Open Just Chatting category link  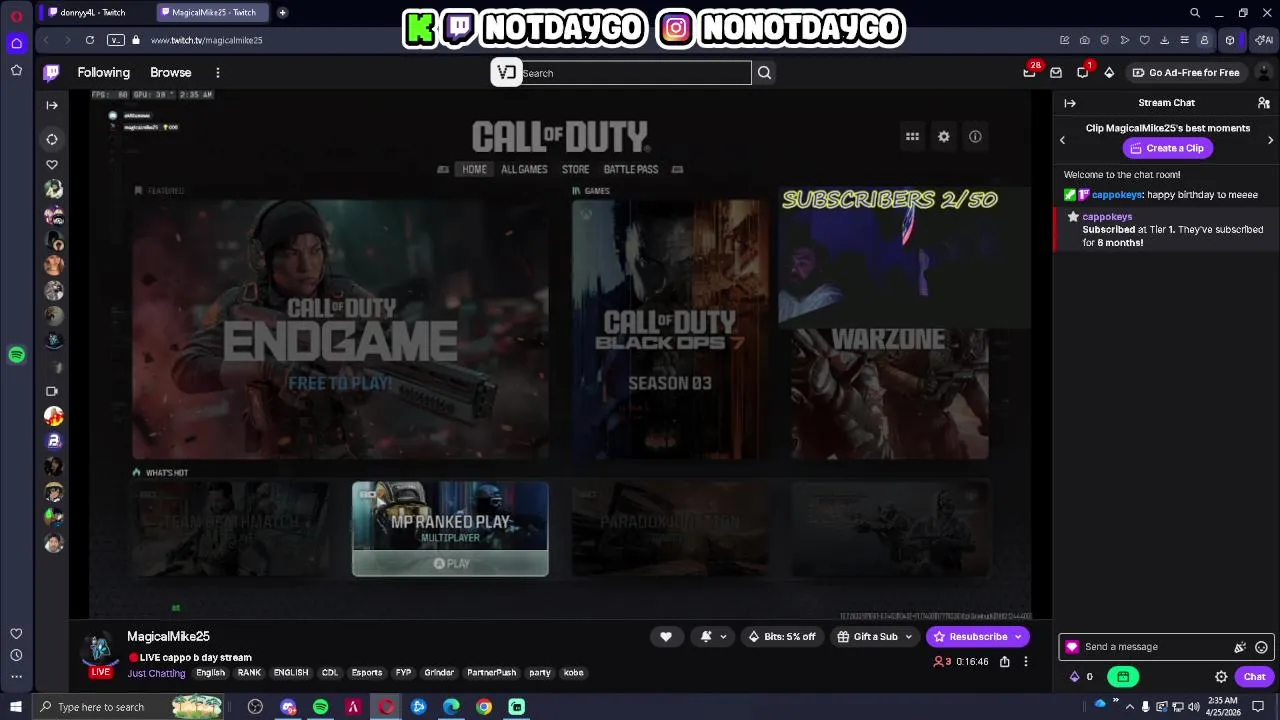click(156, 673)
